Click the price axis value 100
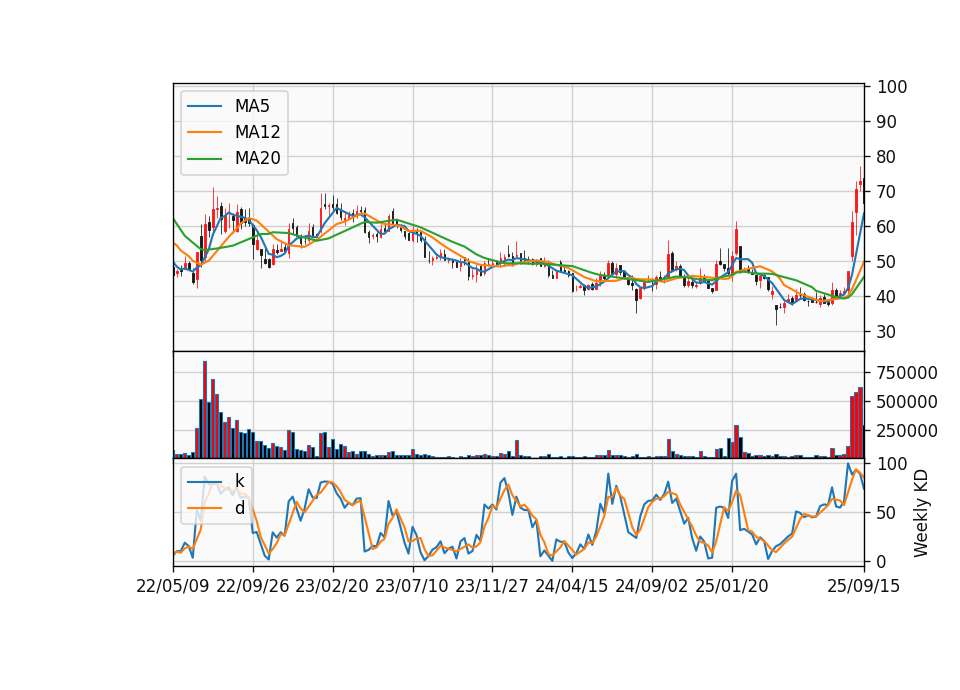Image resolution: width=960 pixels, height=690 pixels. [891, 87]
